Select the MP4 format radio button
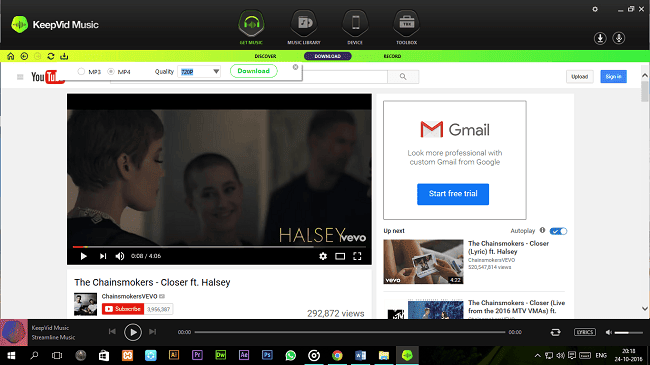The width and height of the screenshot is (650, 365). click(x=111, y=72)
